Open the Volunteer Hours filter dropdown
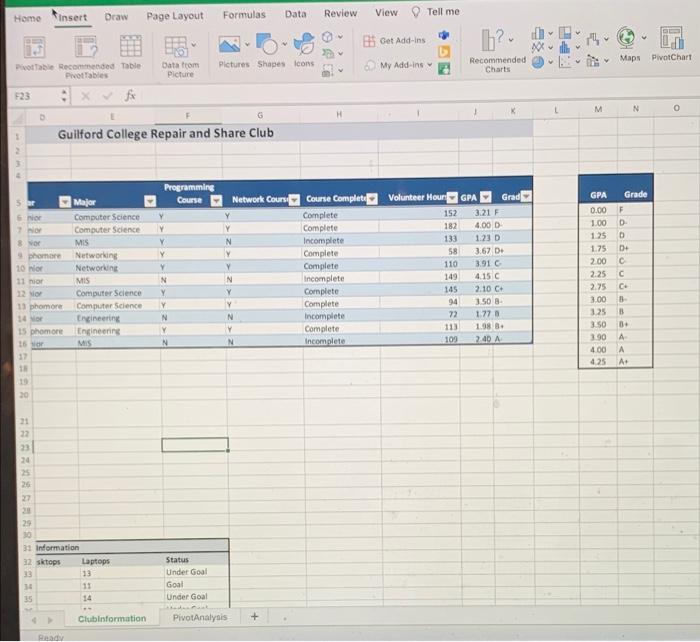 [452, 197]
